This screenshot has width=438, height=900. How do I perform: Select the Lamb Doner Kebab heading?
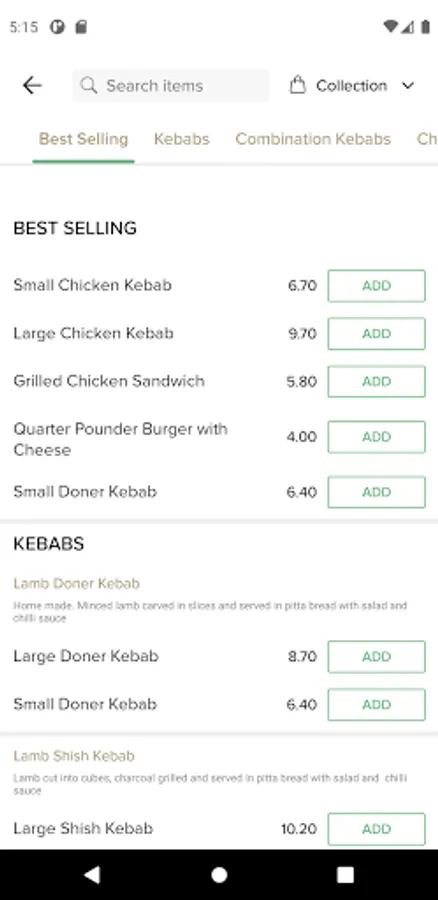pyautogui.click(x=76, y=584)
